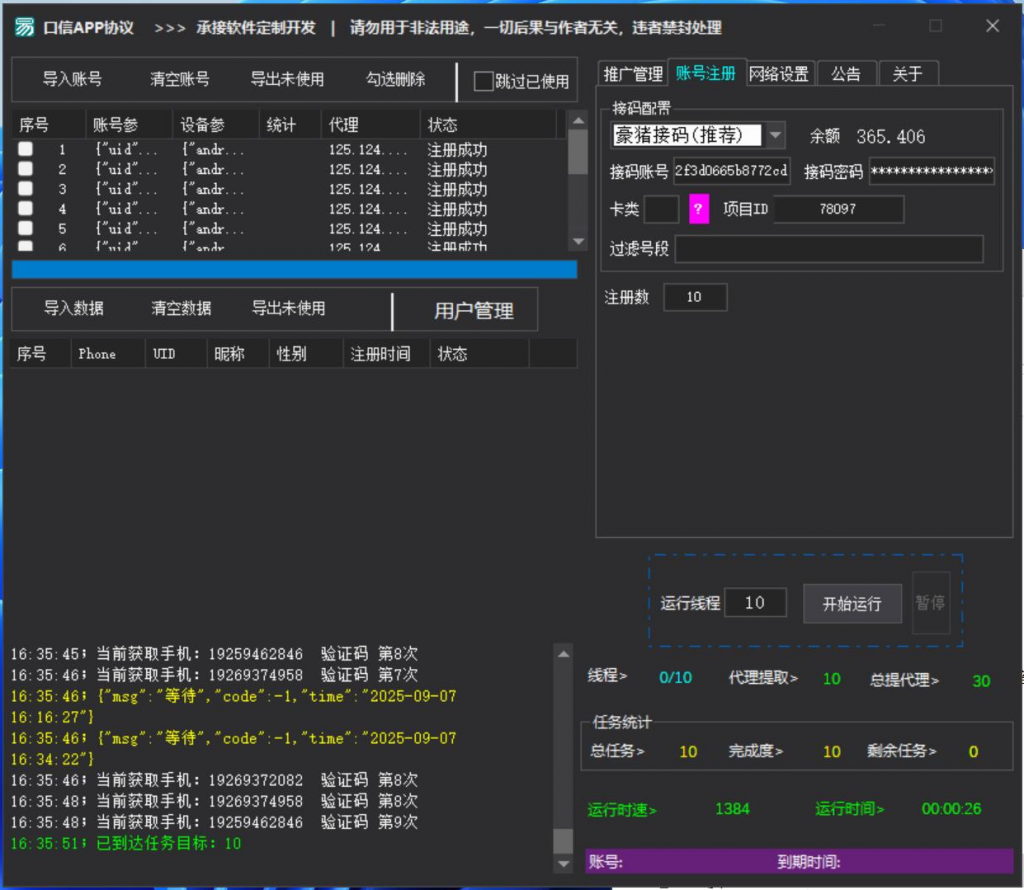The height and width of the screenshot is (890, 1024).
Task: Click the app logo icon in title bar
Action: pos(24,27)
